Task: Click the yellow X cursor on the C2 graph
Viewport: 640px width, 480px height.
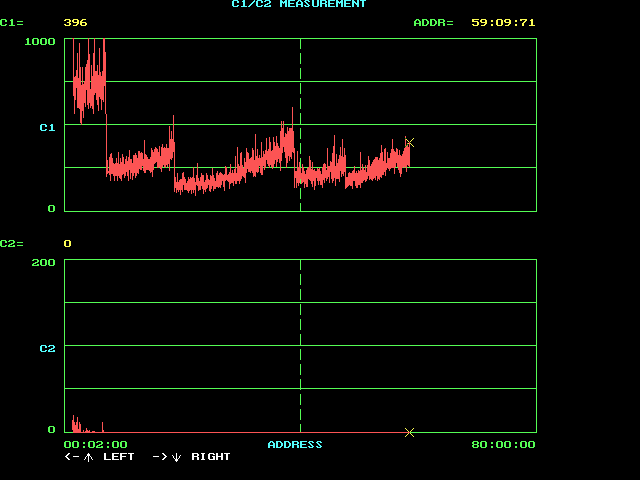Action: (x=409, y=432)
